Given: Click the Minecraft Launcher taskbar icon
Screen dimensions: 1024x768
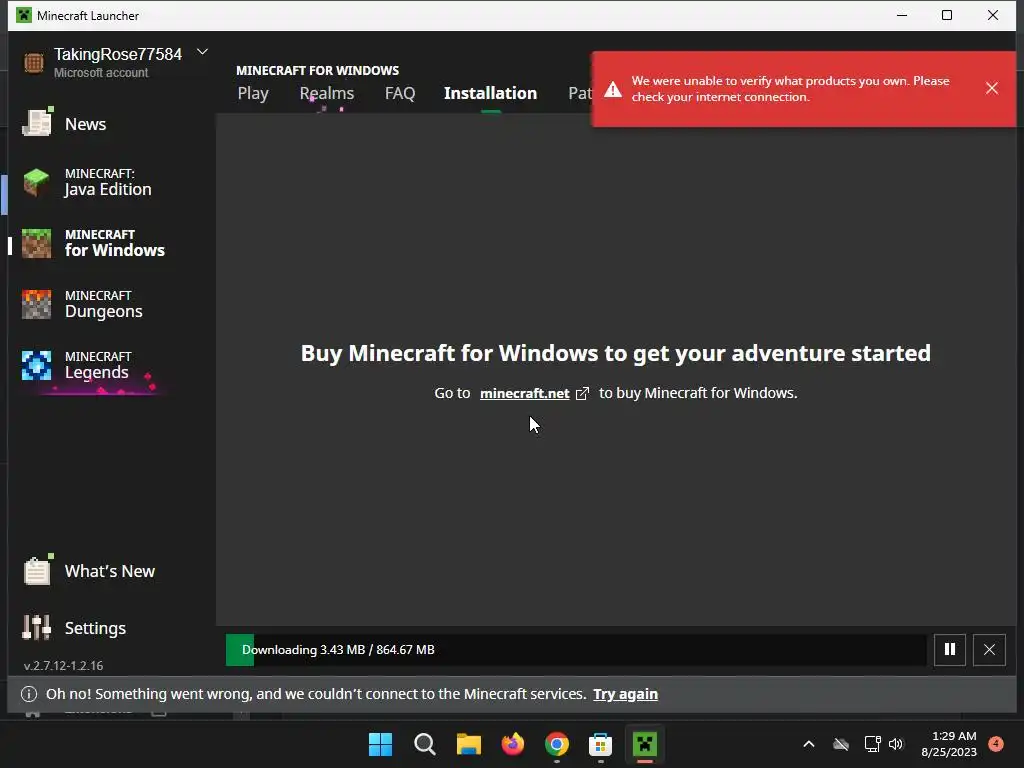Looking at the screenshot, I should pyautogui.click(x=645, y=744).
